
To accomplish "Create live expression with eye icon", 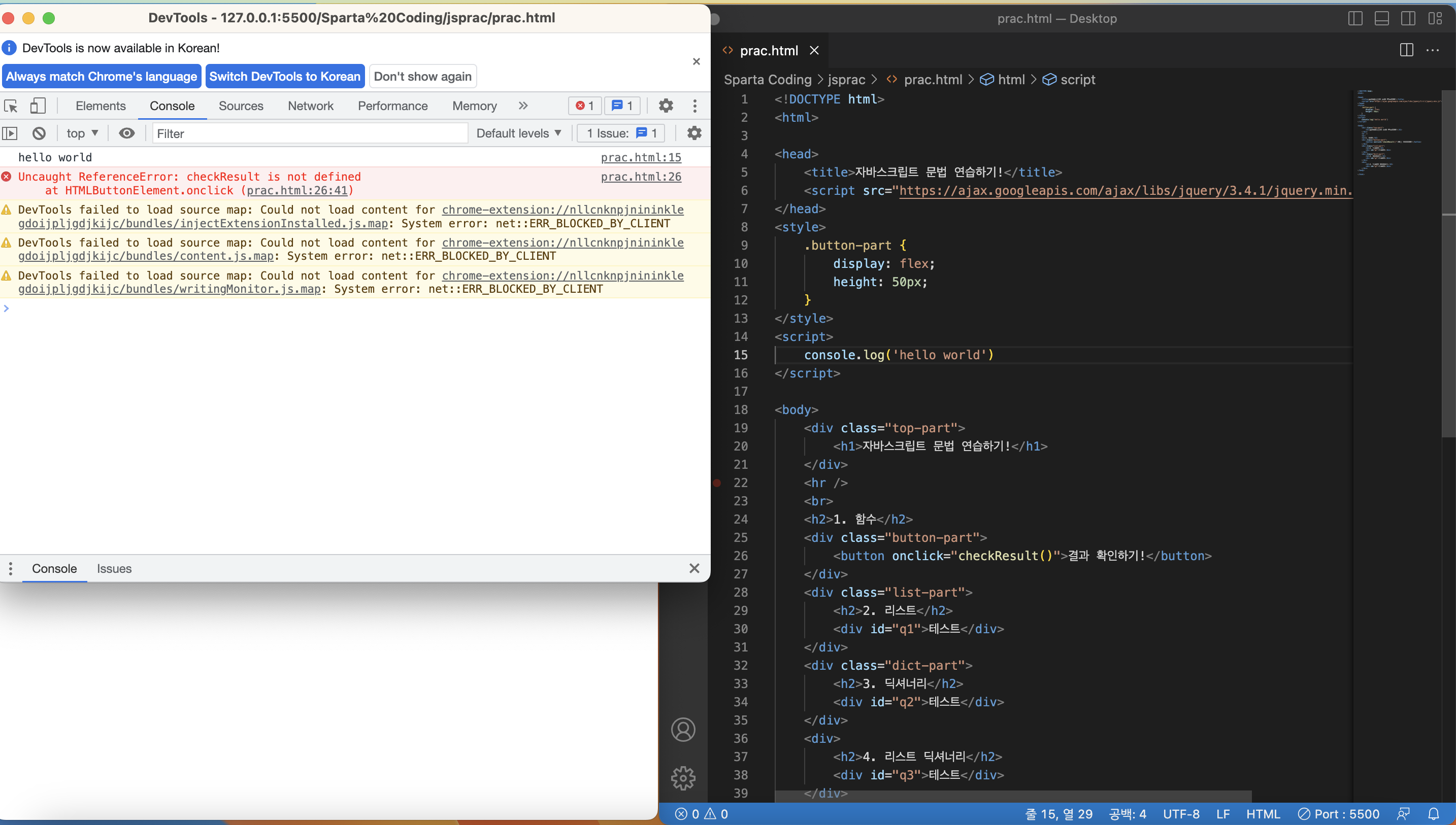I will pyautogui.click(x=126, y=133).
